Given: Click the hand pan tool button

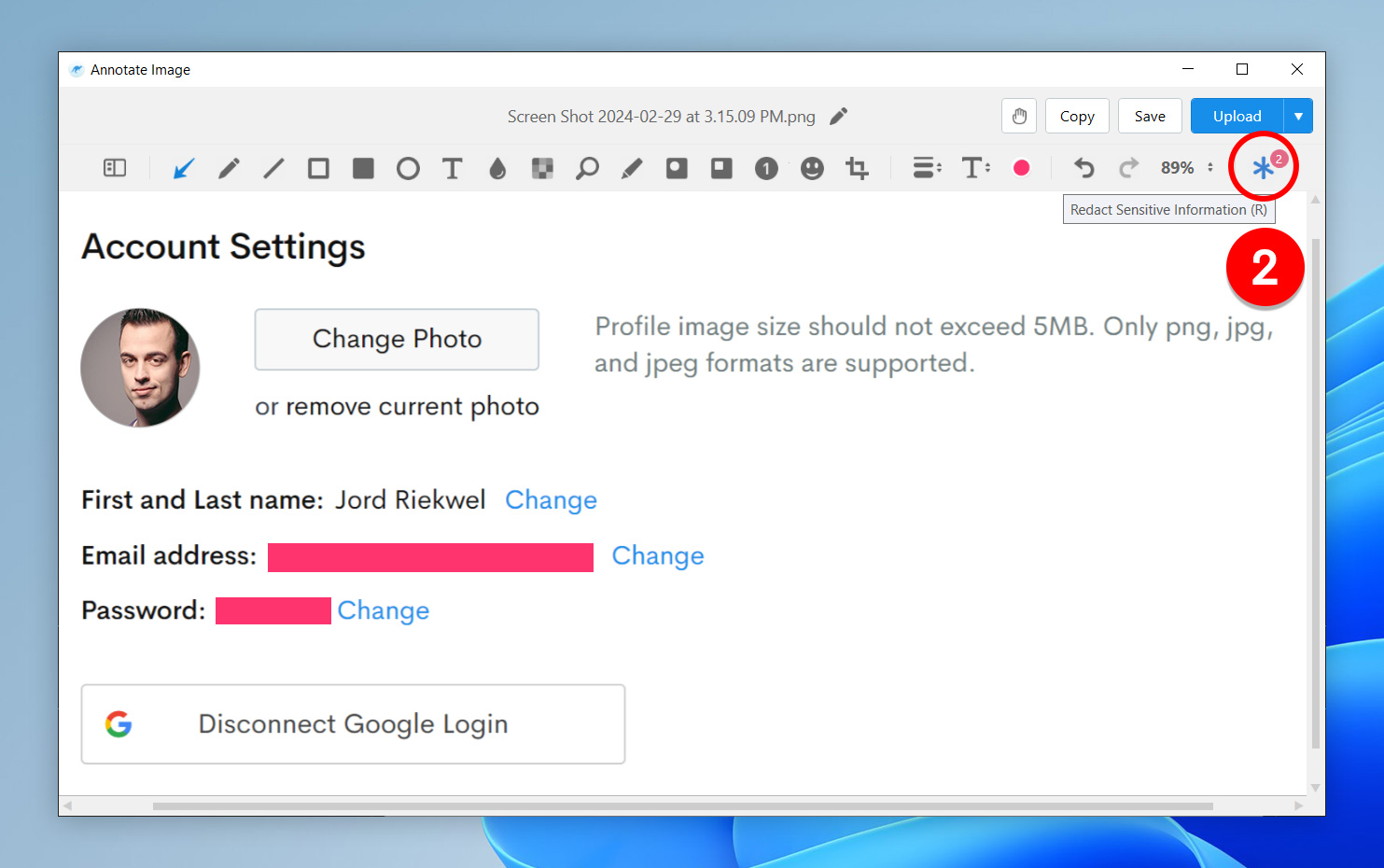Looking at the screenshot, I should (x=1019, y=116).
